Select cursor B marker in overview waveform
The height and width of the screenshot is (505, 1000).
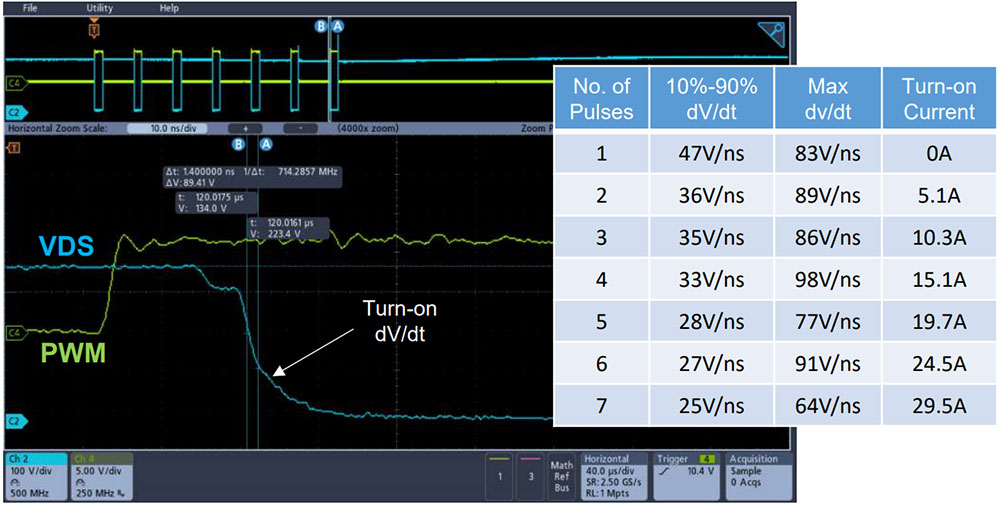pos(322,27)
